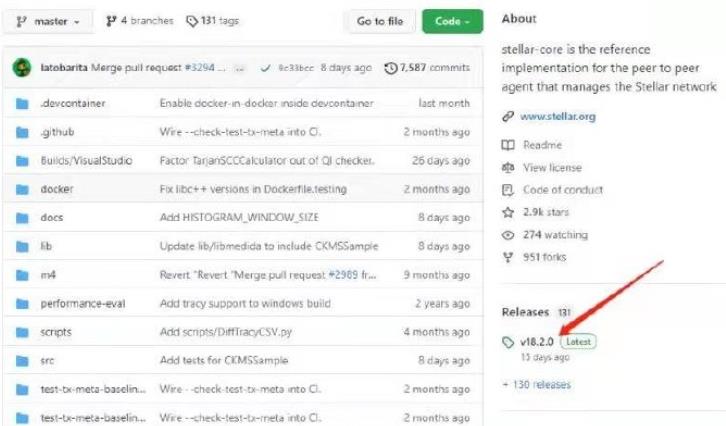
Task: View 274 watching
Action: [x=555, y=235]
